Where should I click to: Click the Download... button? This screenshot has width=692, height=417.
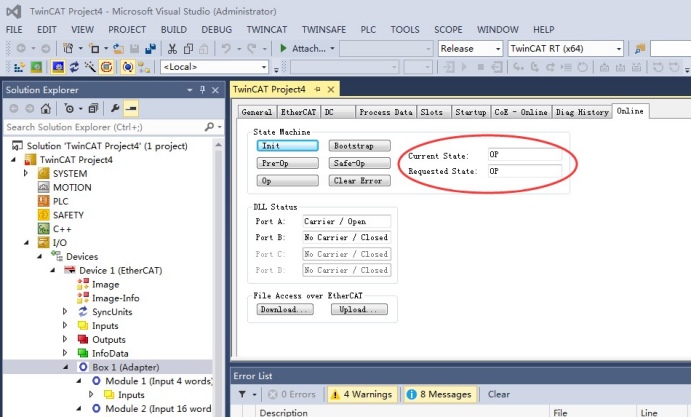coord(285,309)
